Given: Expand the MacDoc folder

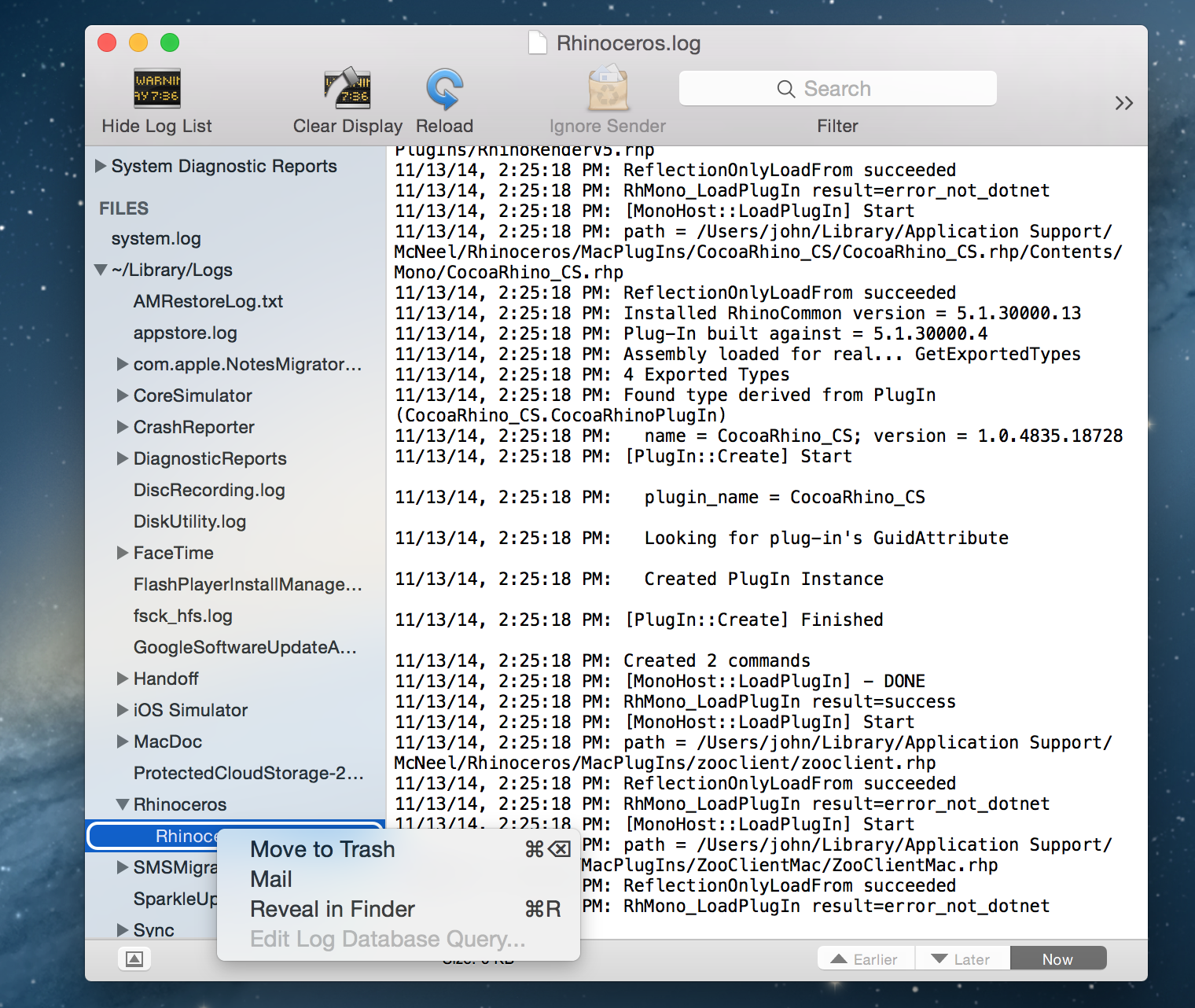Looking at the screenshot, I should (123, 741).
